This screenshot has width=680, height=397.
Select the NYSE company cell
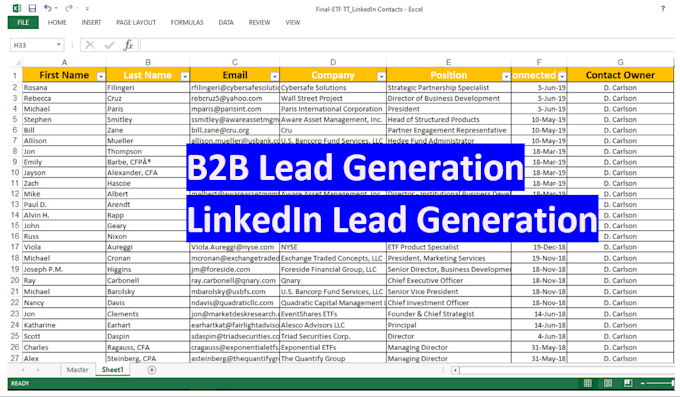coord(333,247)
